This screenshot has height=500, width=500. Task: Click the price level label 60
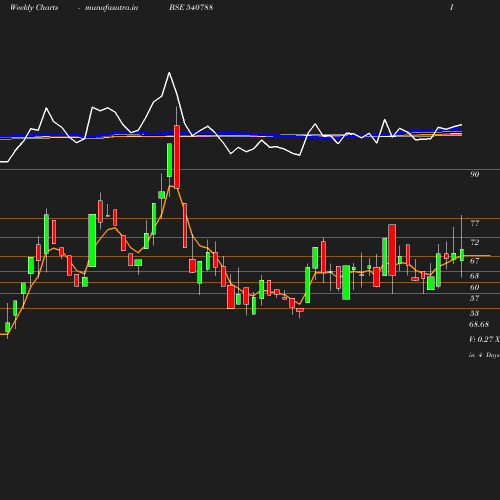[x=475, y=287]
